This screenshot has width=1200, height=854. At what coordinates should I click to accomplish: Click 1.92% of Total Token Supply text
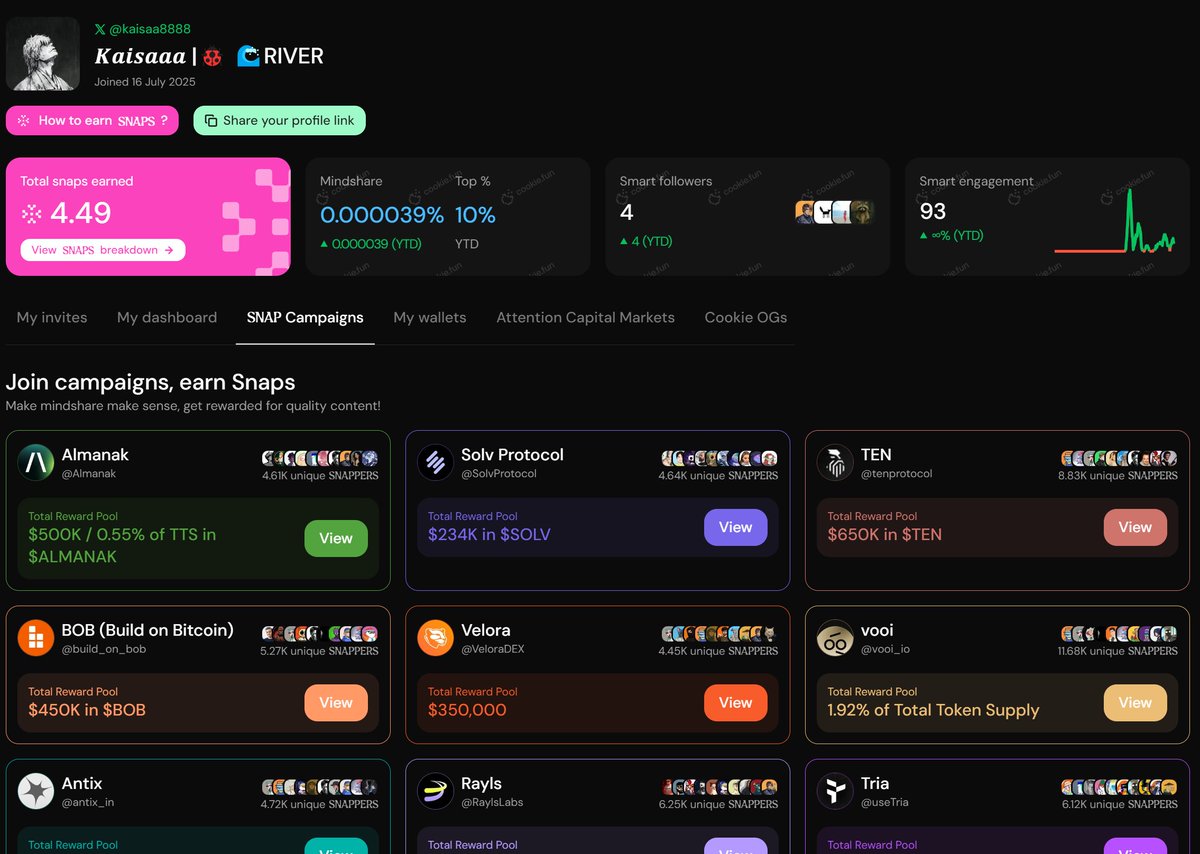click(933, 710)
